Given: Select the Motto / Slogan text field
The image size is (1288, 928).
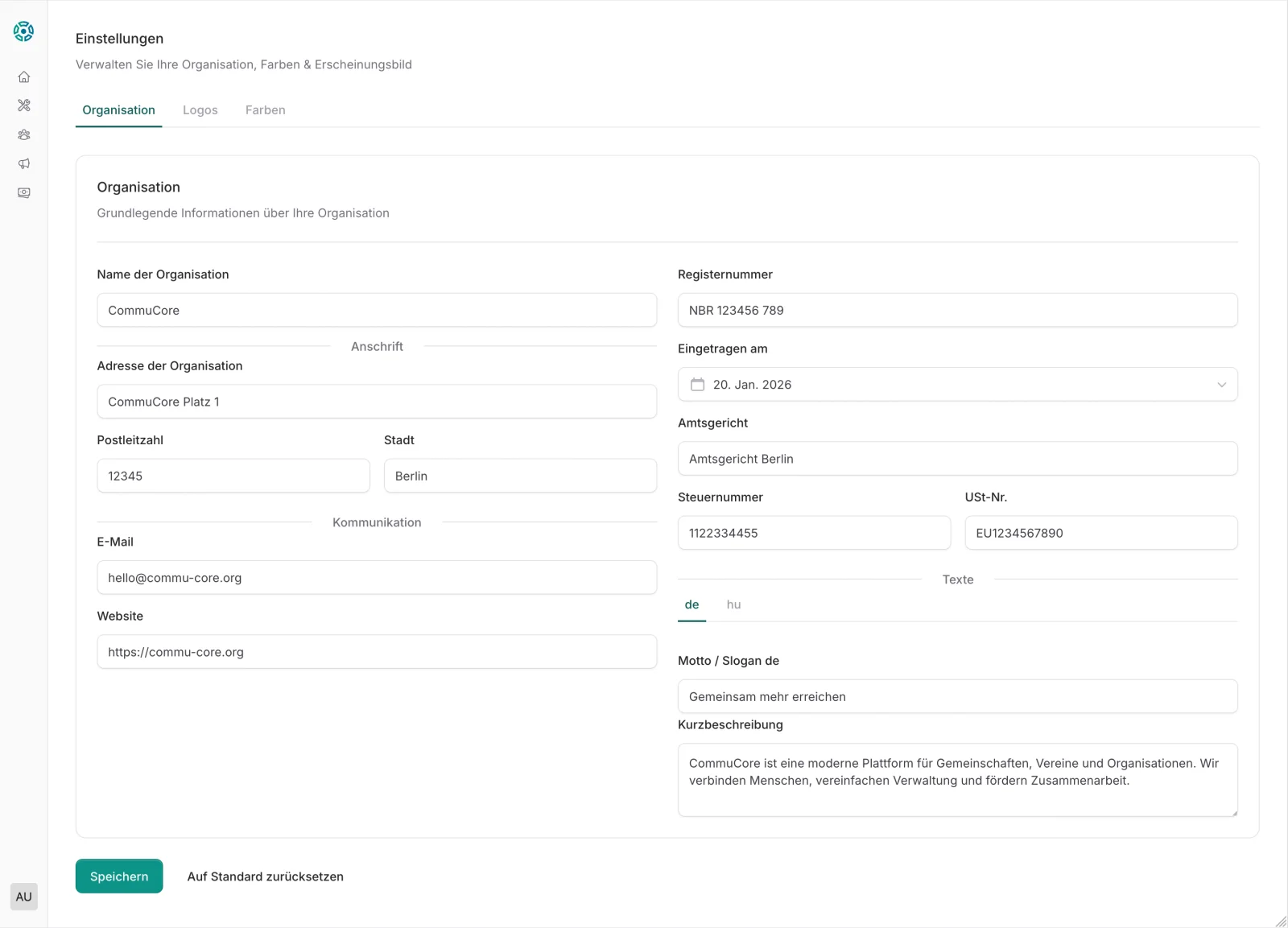Looking at the screenshot, I should pyautogui.click(x=957, y=696).
